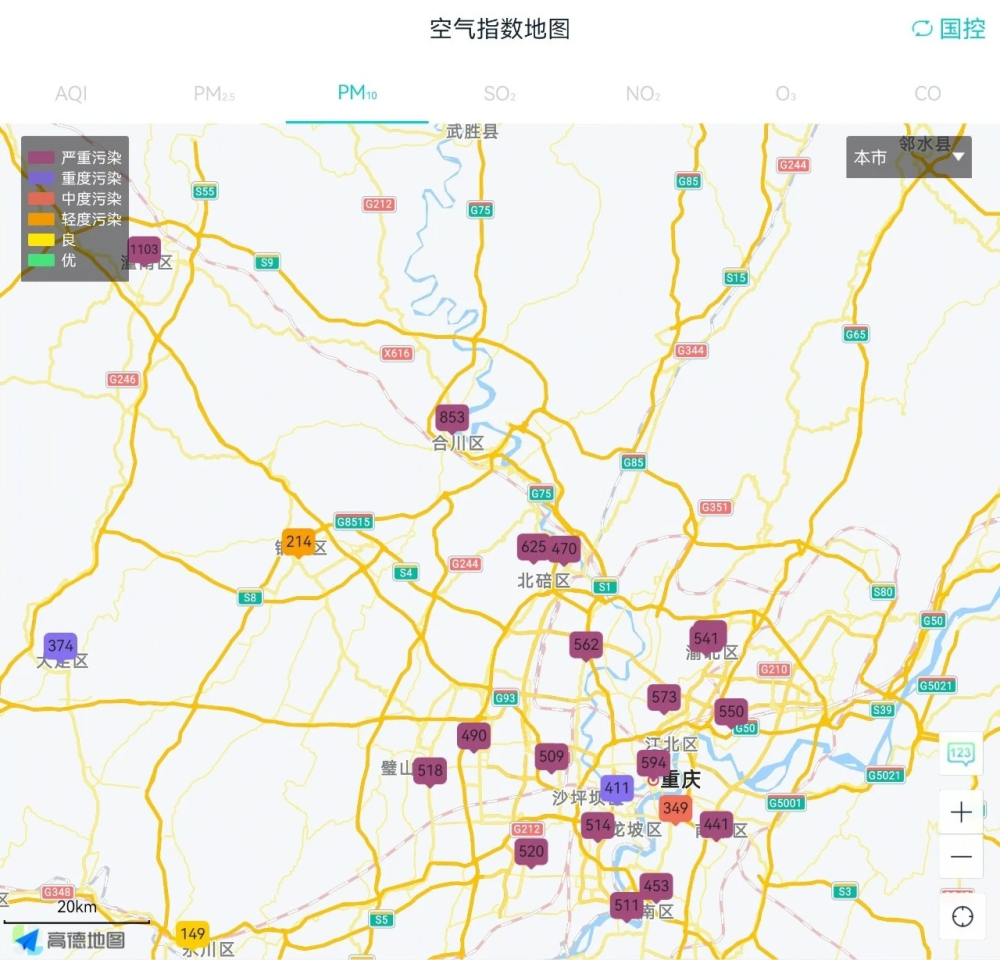Click the zoom out minus icon
The height and width of the screenshot is (960, 1000).
(x=959, y=857)
